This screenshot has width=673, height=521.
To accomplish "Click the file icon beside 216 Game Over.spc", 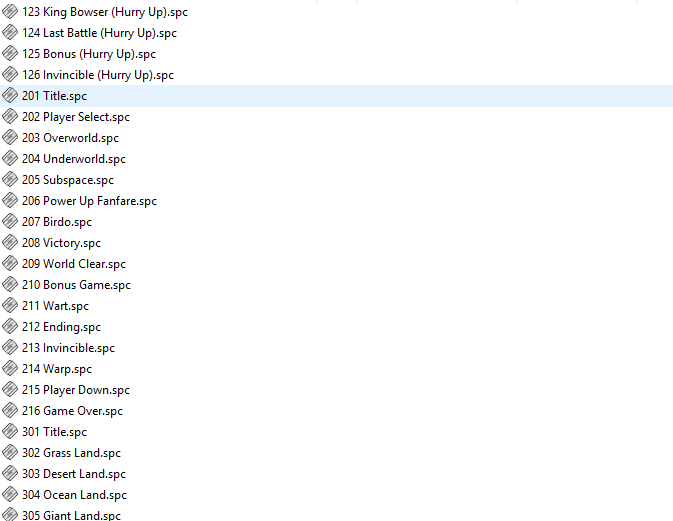I will point(10,411).
